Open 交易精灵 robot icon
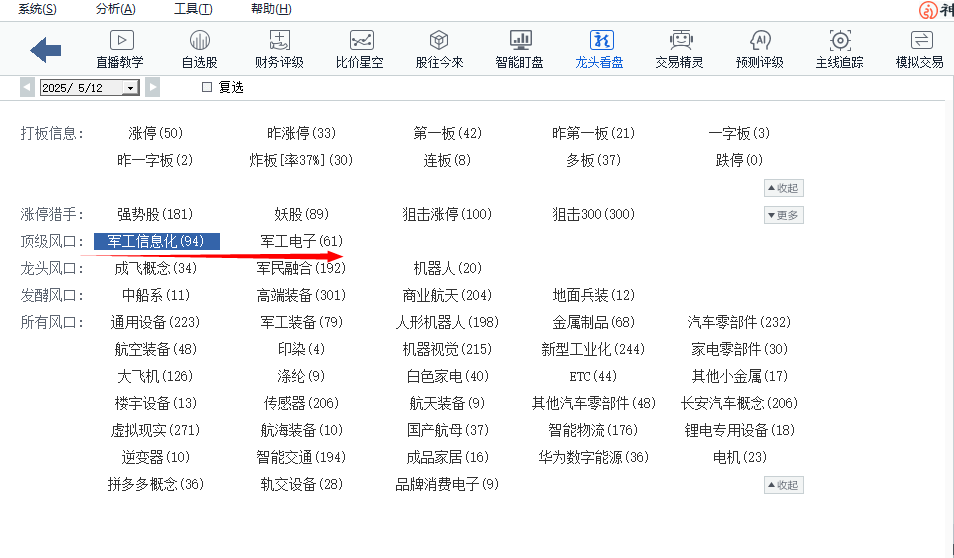Image resolution: width=954 pixels, height=558 pixels. (680, 41)
